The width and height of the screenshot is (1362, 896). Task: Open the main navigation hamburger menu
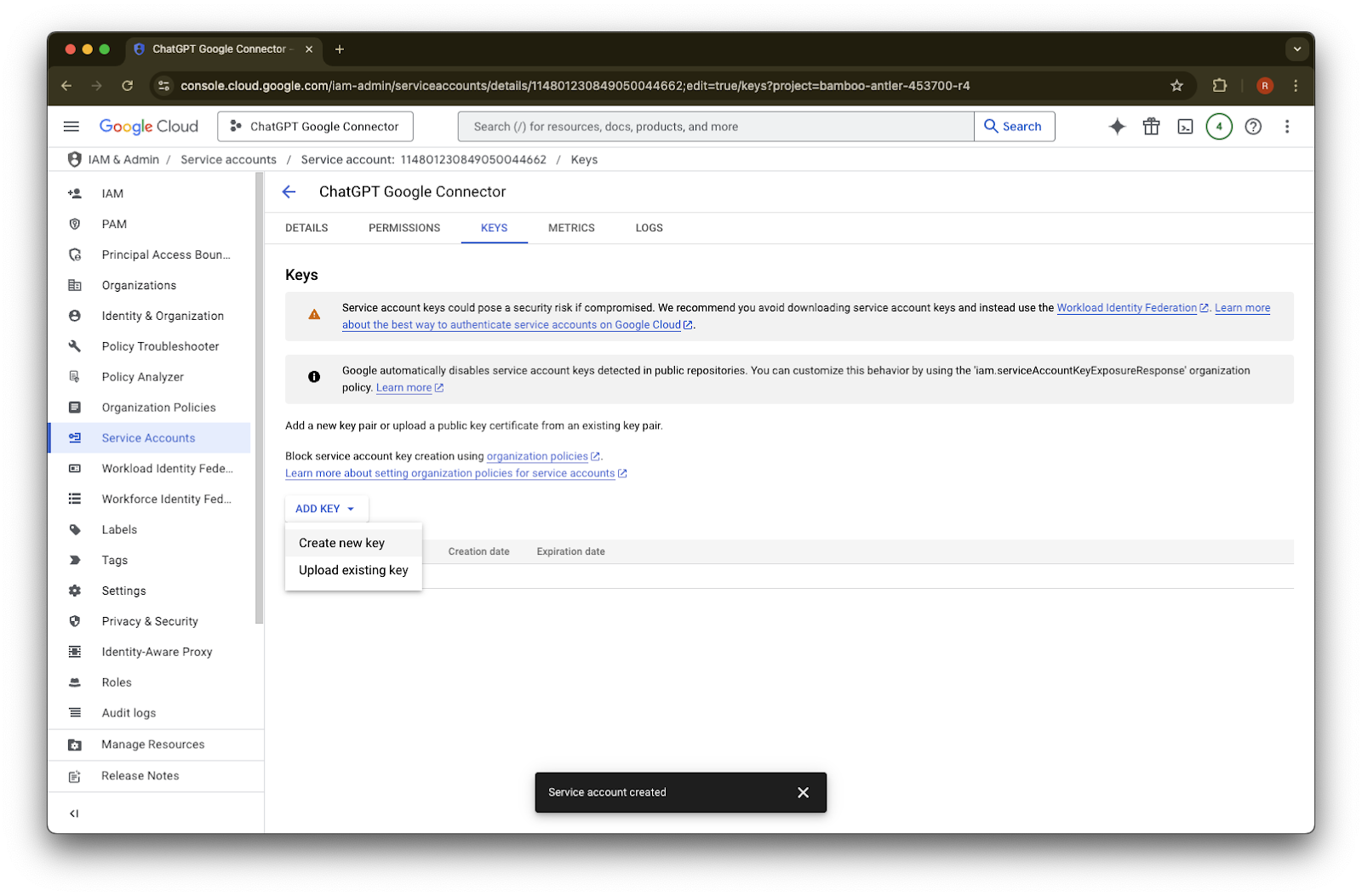point(72,127)
